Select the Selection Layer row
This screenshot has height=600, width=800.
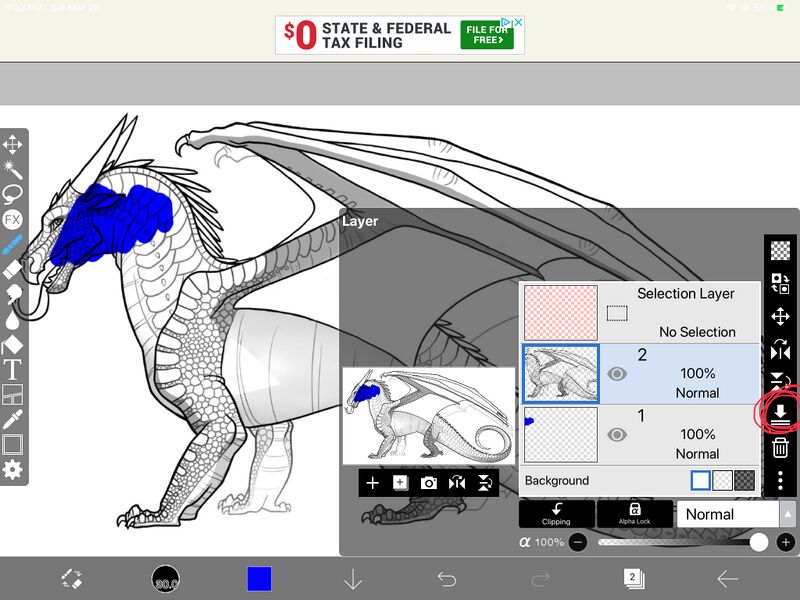pyautogui.click(x=638, y=312)
